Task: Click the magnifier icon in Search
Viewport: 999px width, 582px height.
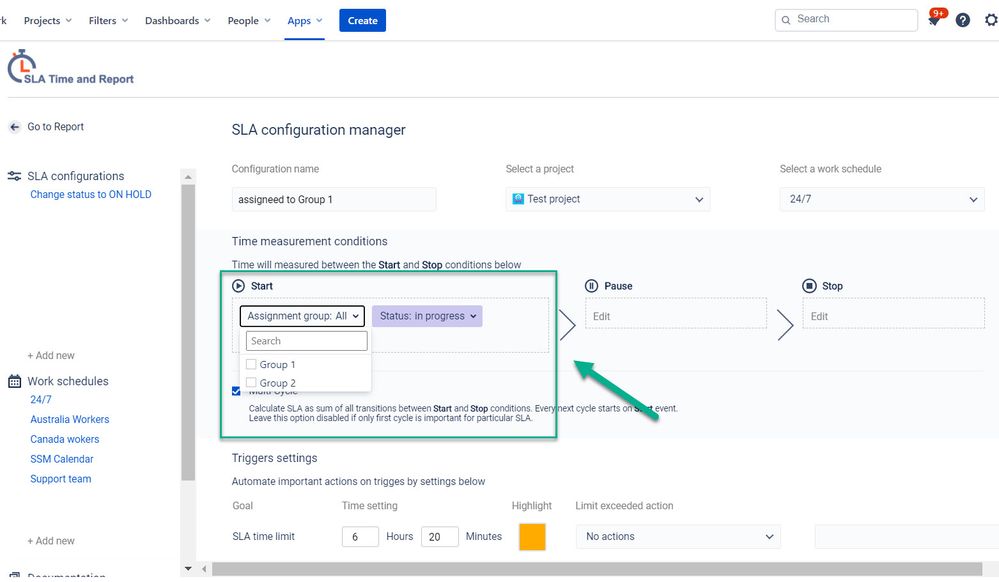Action: pos(786,20)
